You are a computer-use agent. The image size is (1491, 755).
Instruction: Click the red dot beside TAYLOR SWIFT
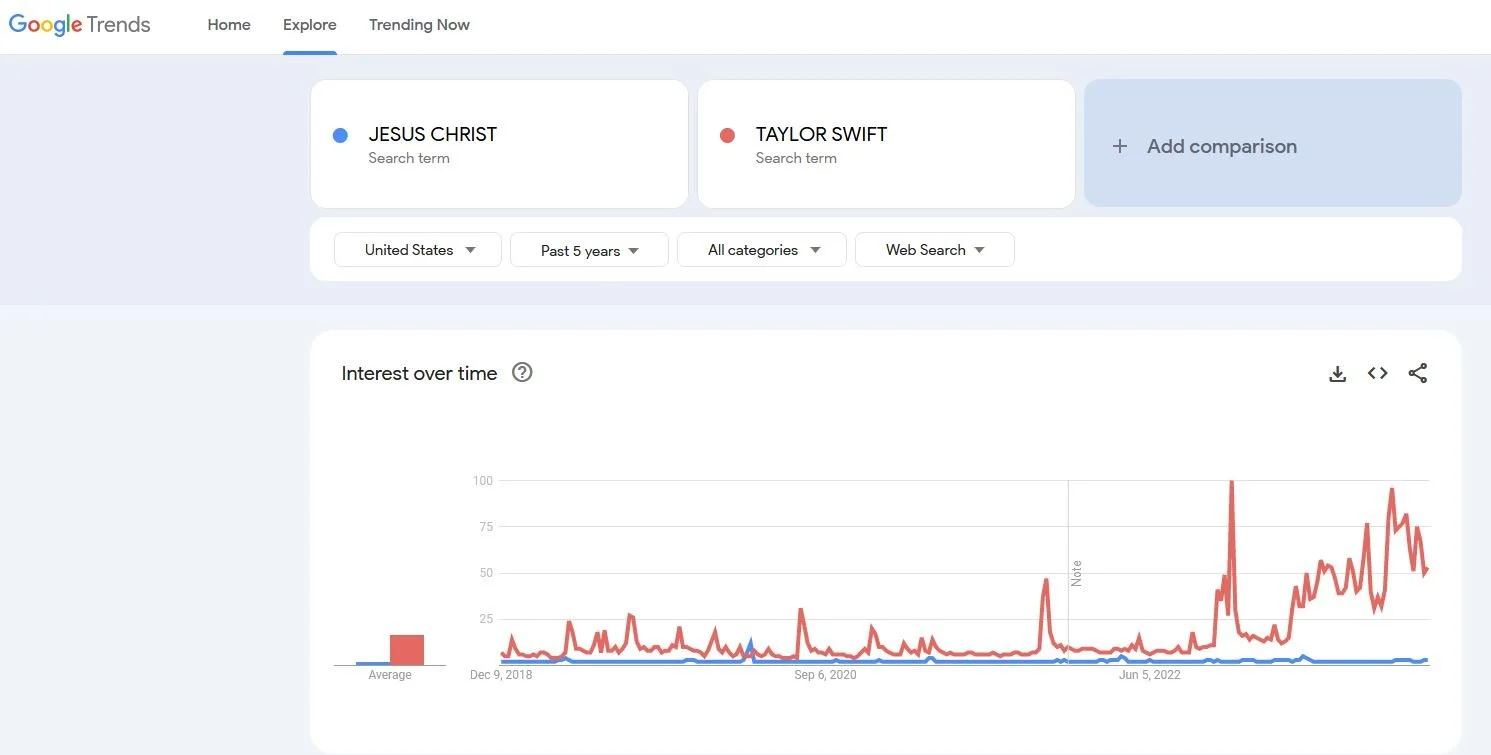tap(727, 135)
